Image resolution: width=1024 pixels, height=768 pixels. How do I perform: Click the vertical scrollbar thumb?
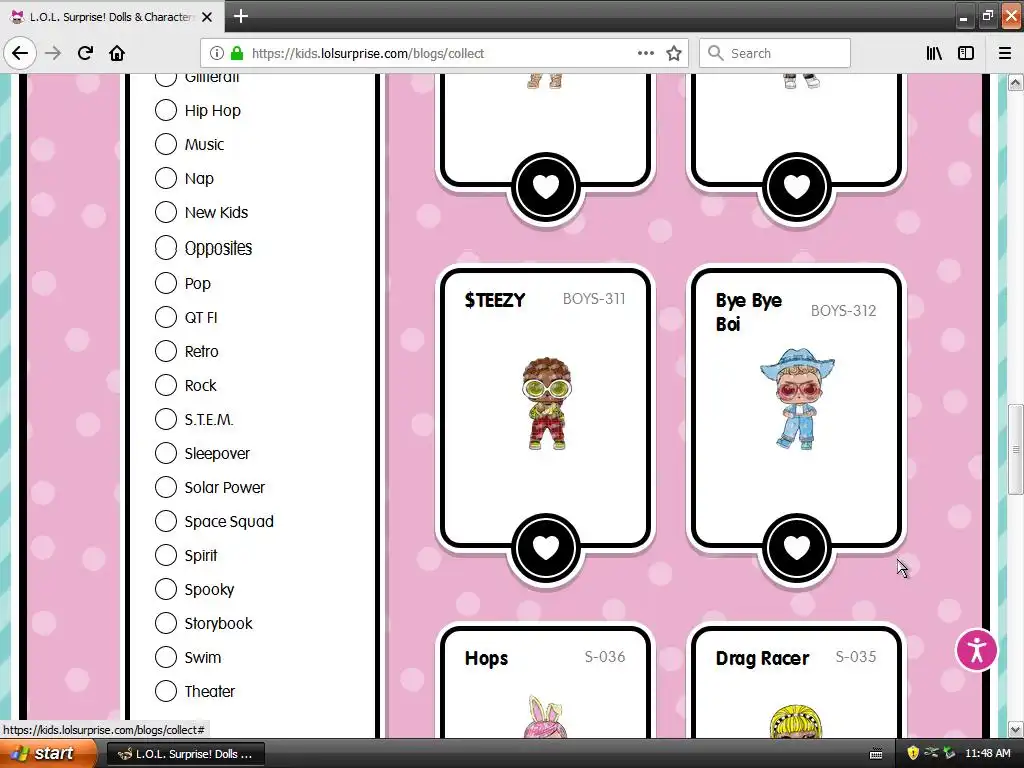(1015, 449)
